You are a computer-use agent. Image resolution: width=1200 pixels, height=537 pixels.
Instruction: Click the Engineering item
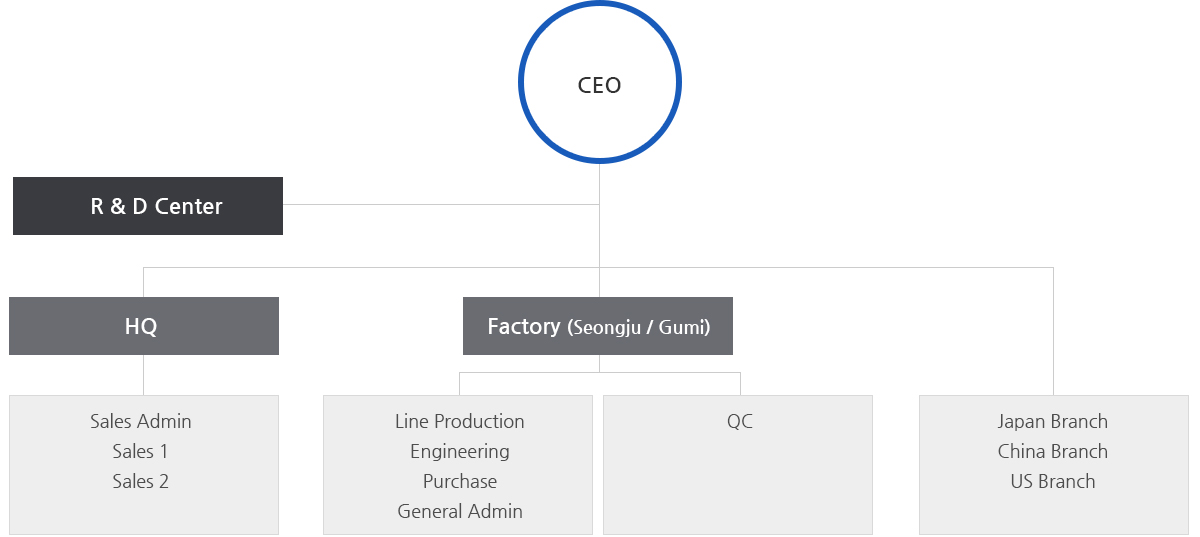(x=460, y=451)
